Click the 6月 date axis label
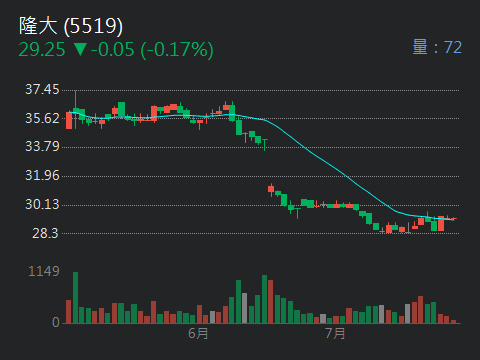Viewport: 480px width, 360px height. [x=198, y=333]
